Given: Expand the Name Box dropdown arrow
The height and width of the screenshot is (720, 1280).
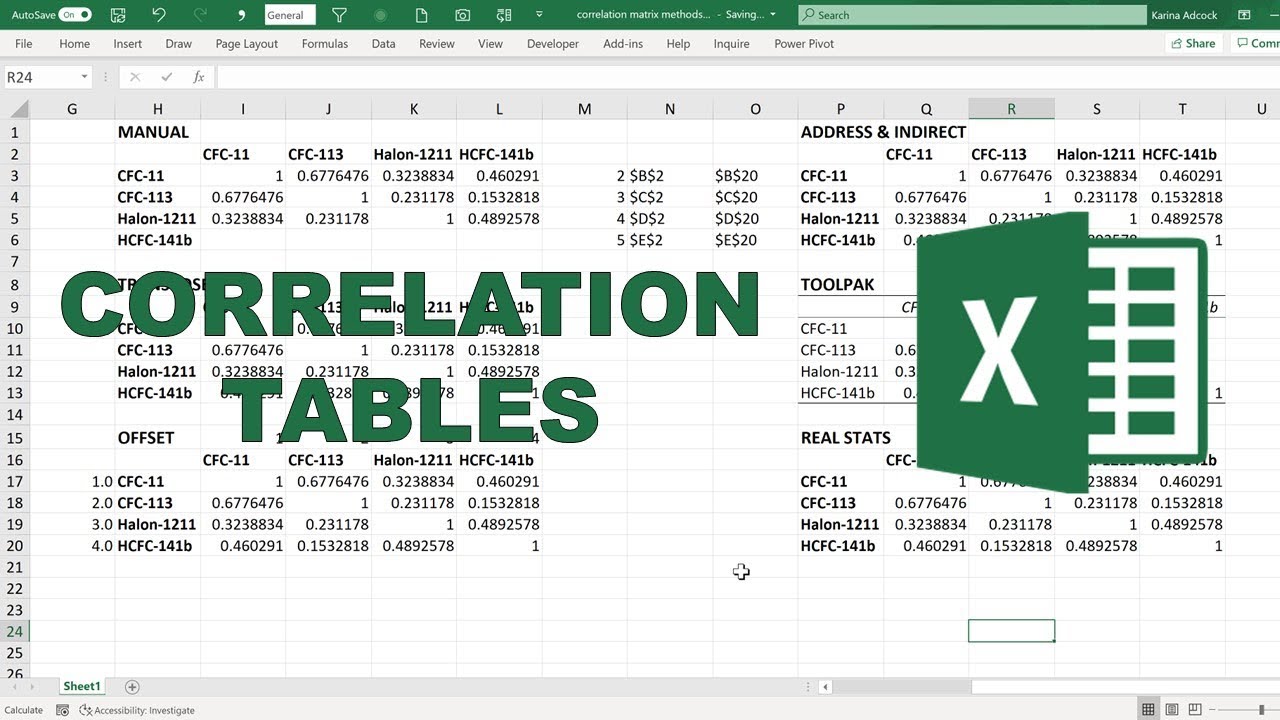Looking at the screenshot, I should click(x=84, y=77).
